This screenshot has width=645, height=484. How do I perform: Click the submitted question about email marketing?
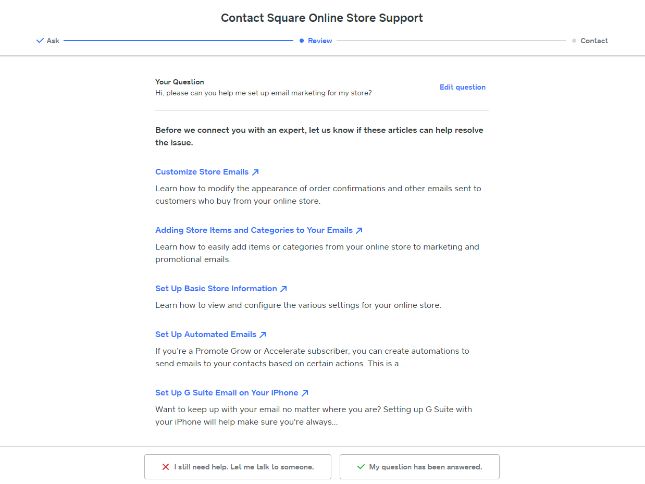263,93
